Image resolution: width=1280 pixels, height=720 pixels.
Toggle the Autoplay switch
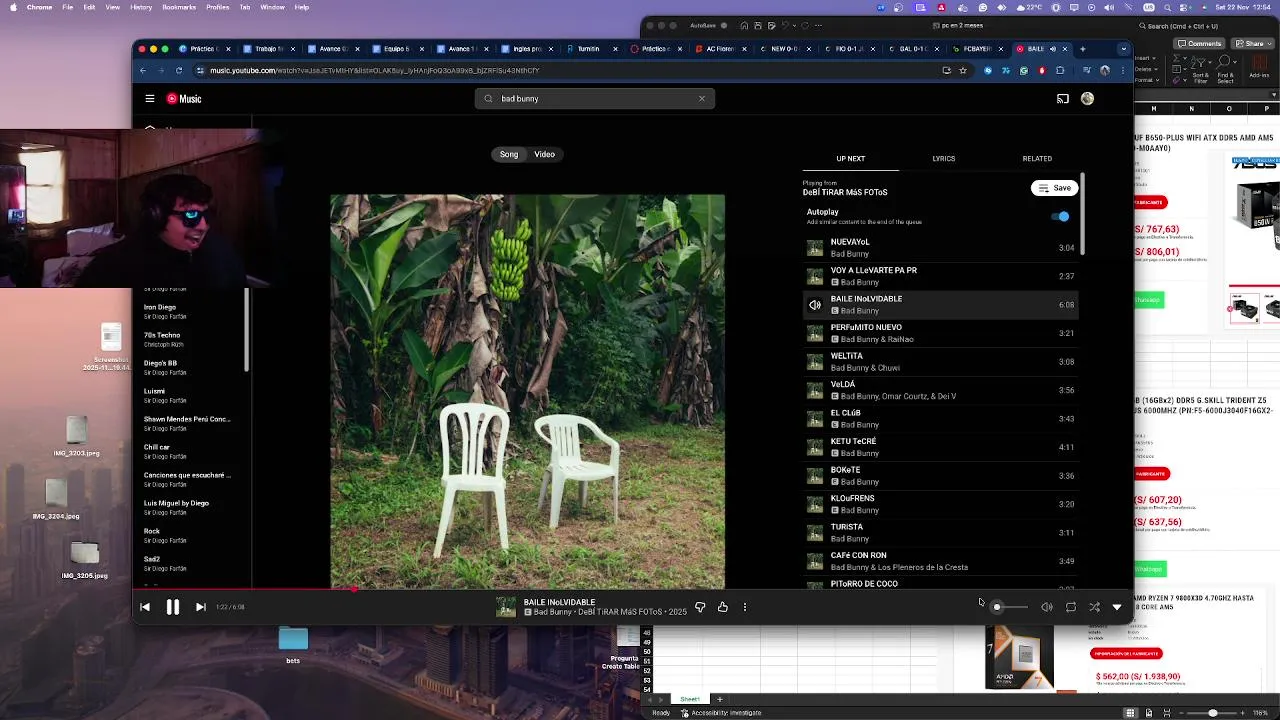[x=1060, y=216]
